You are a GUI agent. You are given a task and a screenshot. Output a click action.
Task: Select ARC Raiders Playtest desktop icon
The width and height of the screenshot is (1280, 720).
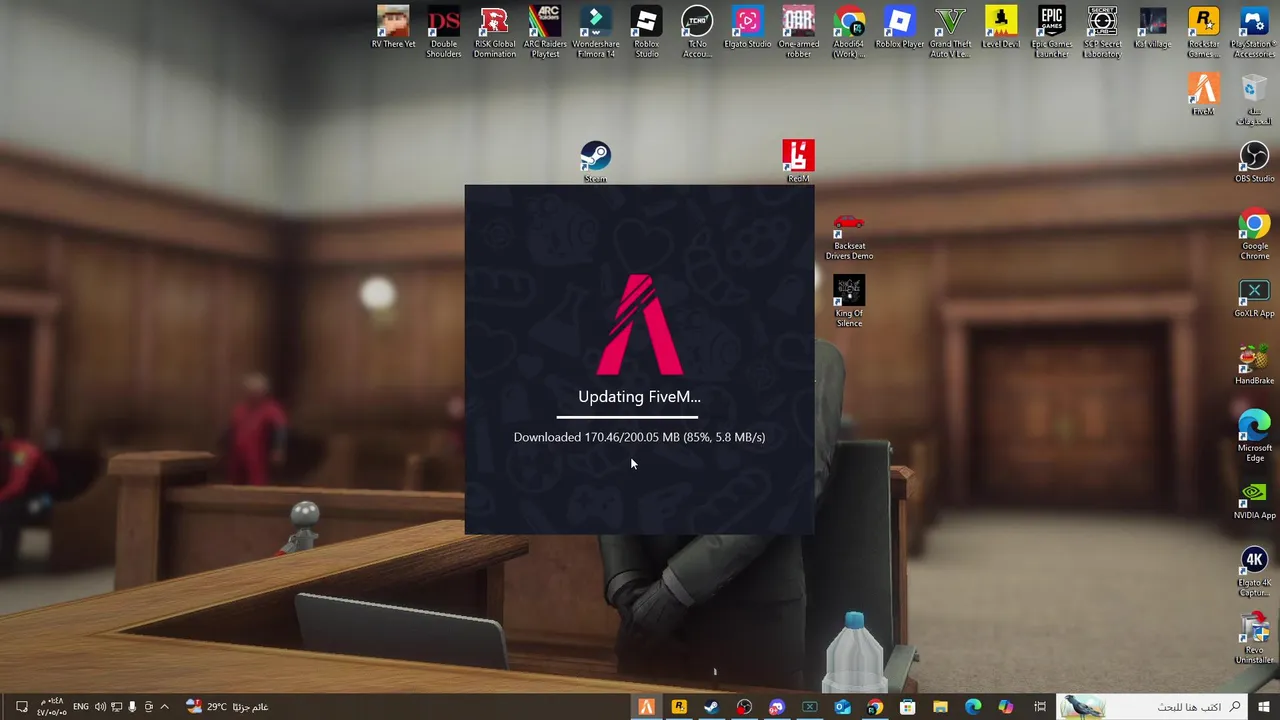coord(545,32)
